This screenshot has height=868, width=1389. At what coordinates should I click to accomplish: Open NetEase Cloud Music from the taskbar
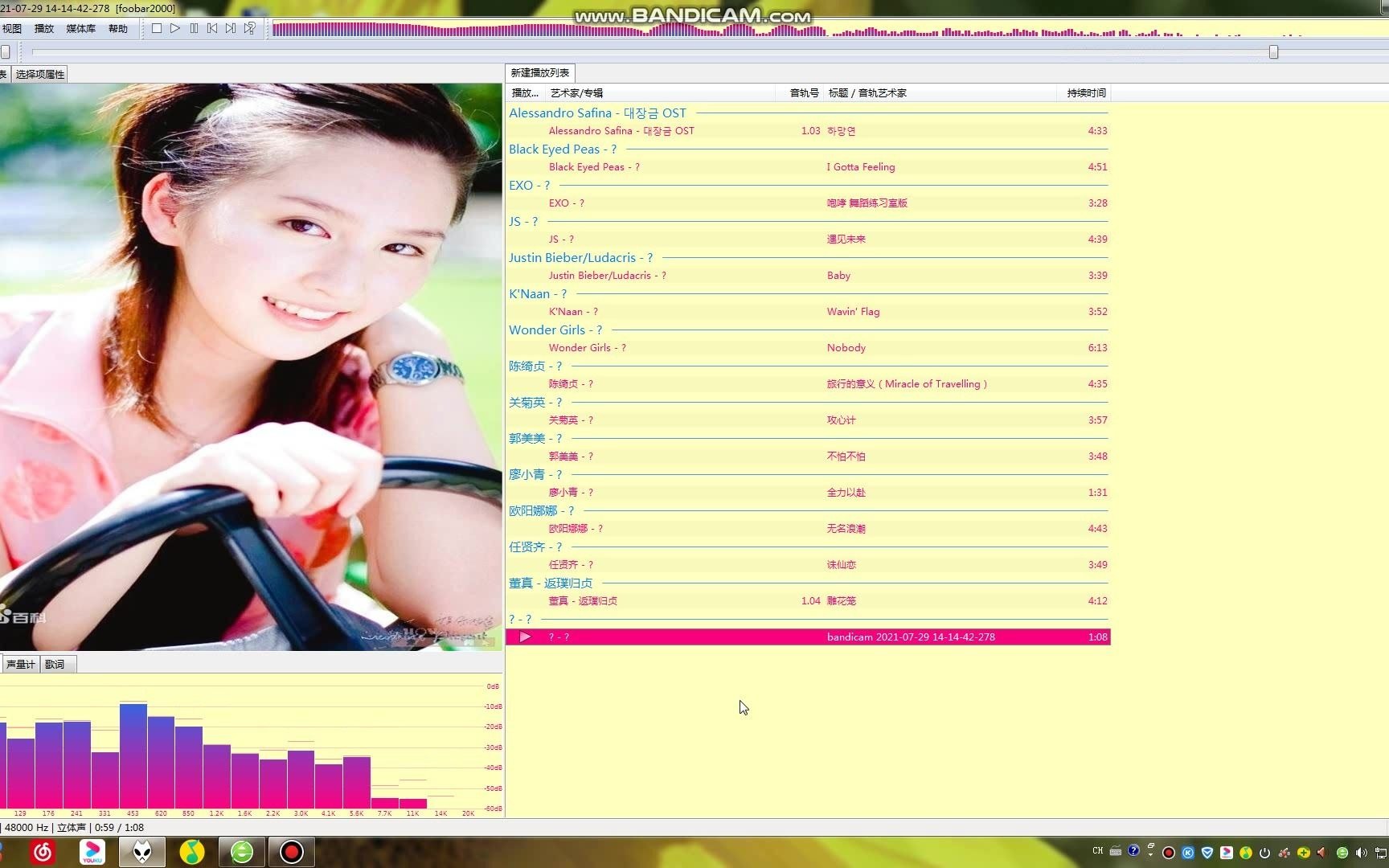tap(43, 852)
